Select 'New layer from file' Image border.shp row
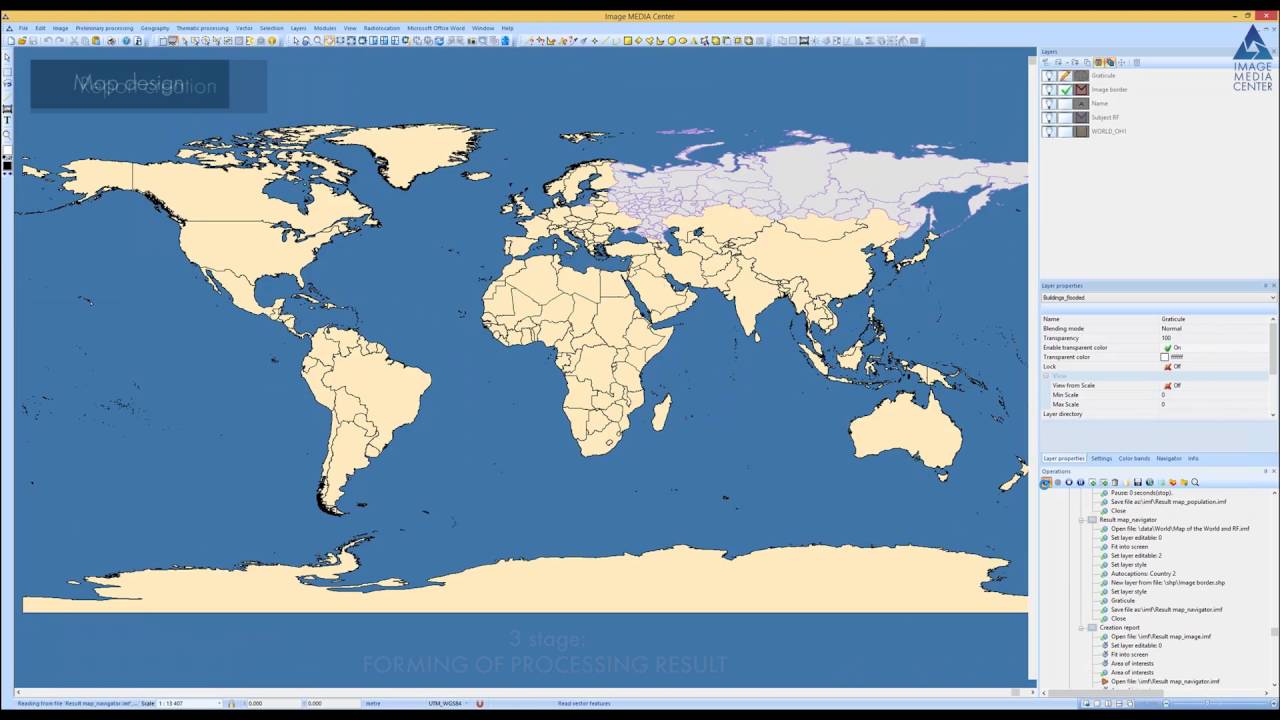The height and width of the screenshot is (720, 1280). pos(1168,583)
